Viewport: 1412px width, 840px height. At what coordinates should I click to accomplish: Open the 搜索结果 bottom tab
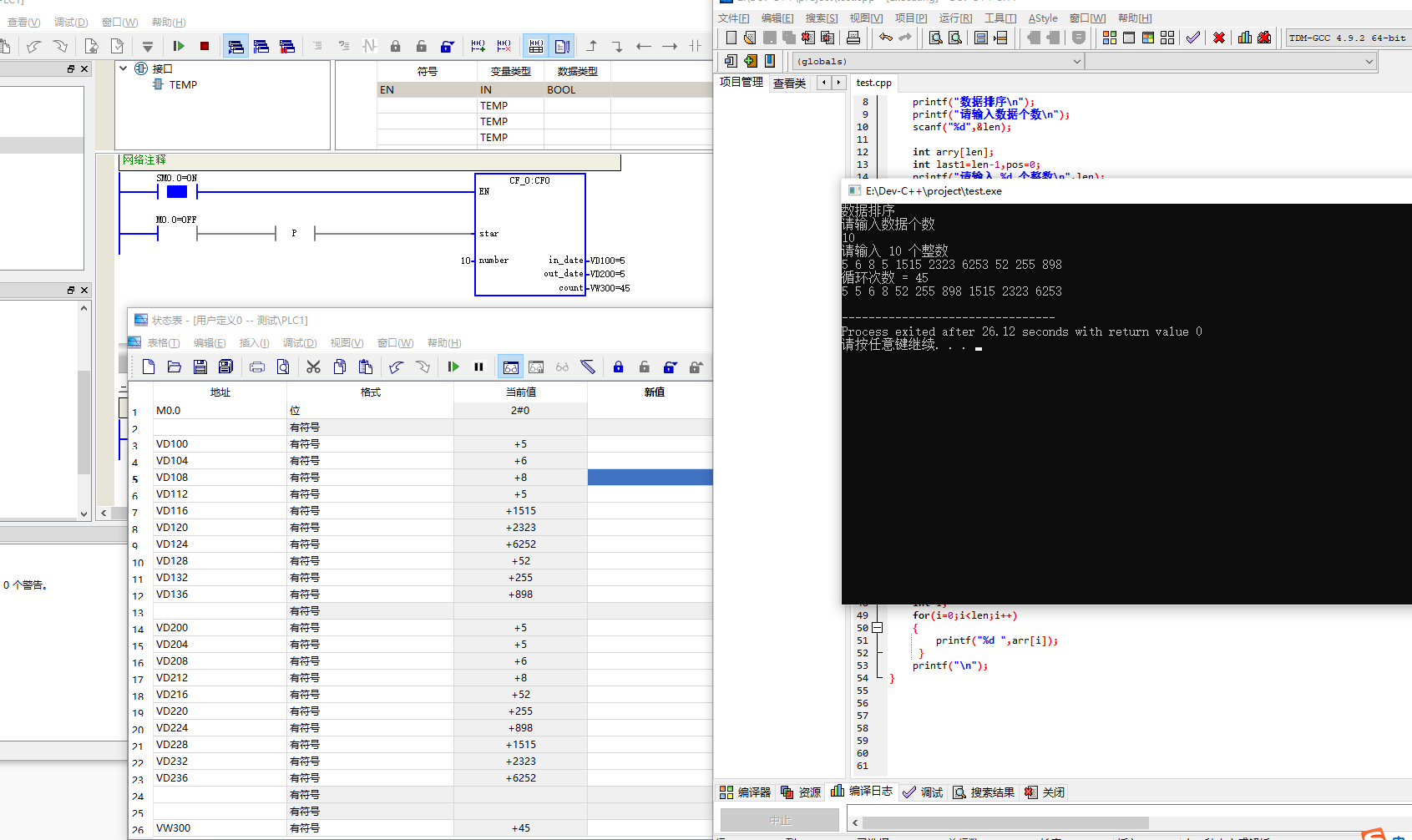[x=984, y=792]
